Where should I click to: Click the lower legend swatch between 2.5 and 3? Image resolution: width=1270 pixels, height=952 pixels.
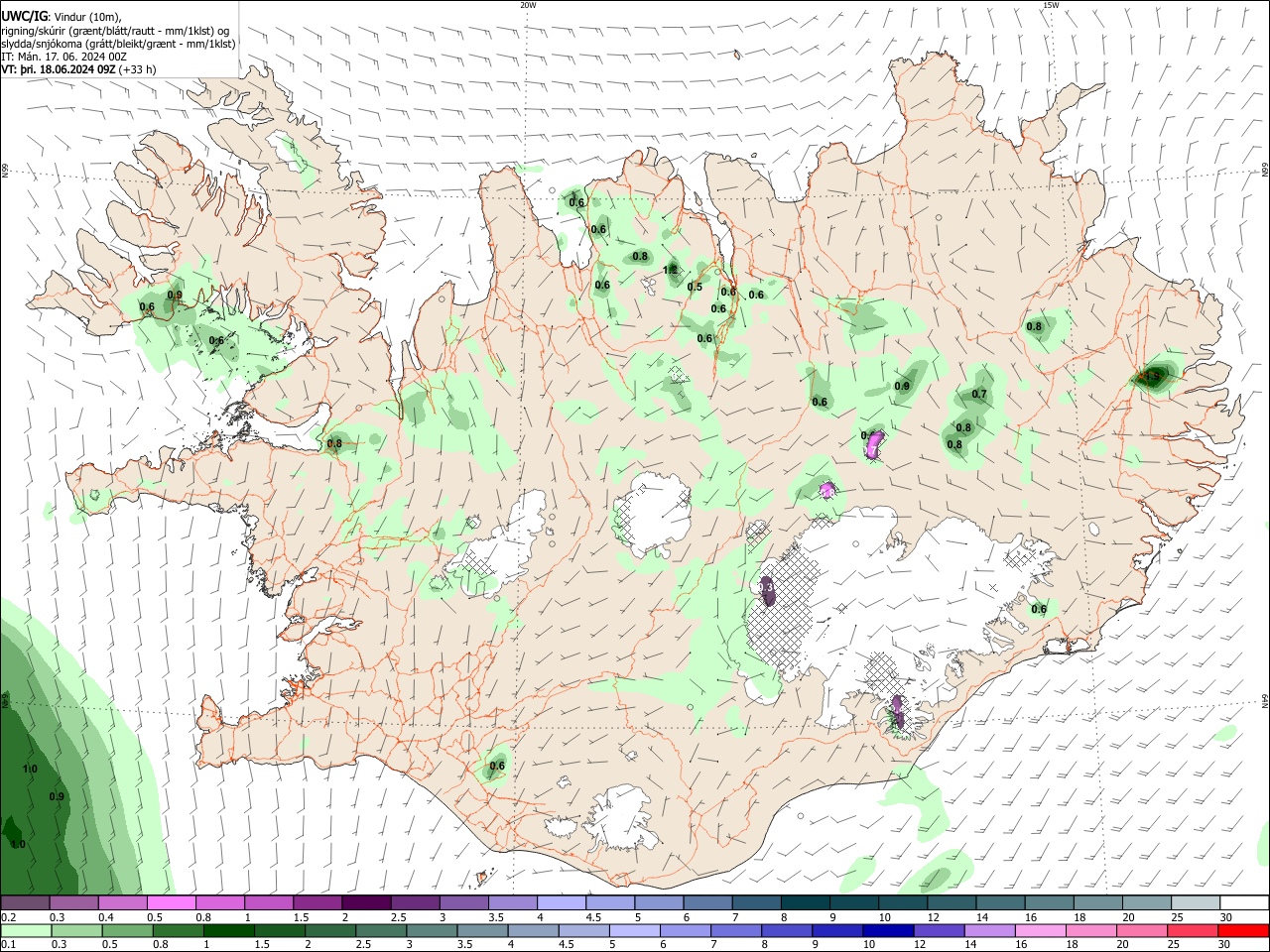tap(380, 930)
